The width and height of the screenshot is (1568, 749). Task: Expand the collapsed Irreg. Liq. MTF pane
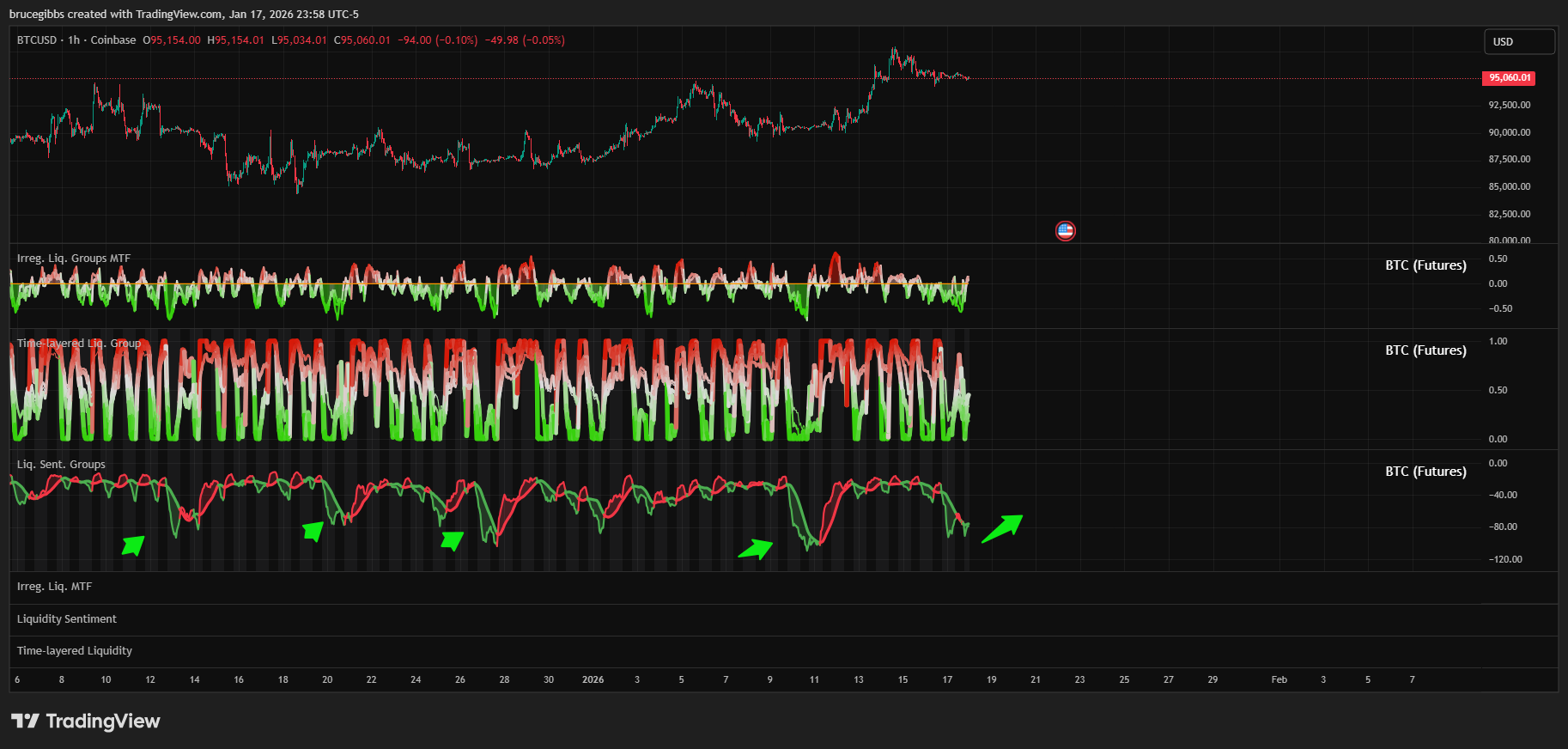coord(54,587)
